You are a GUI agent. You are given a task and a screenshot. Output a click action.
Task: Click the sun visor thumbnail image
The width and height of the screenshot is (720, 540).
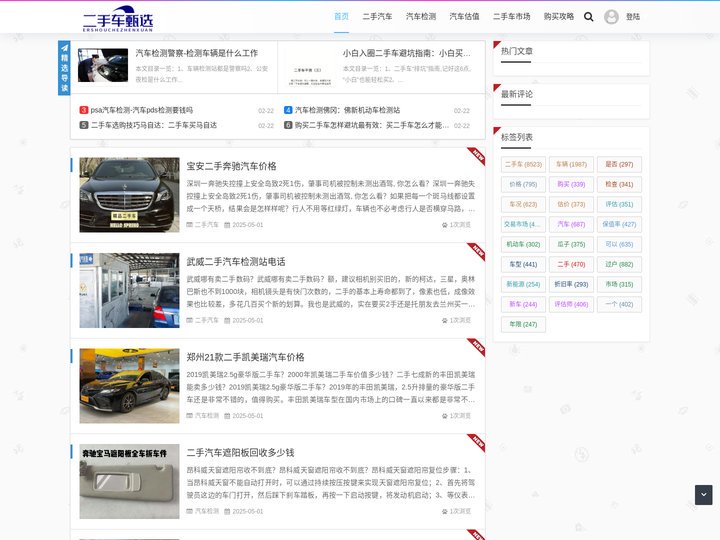129,481
